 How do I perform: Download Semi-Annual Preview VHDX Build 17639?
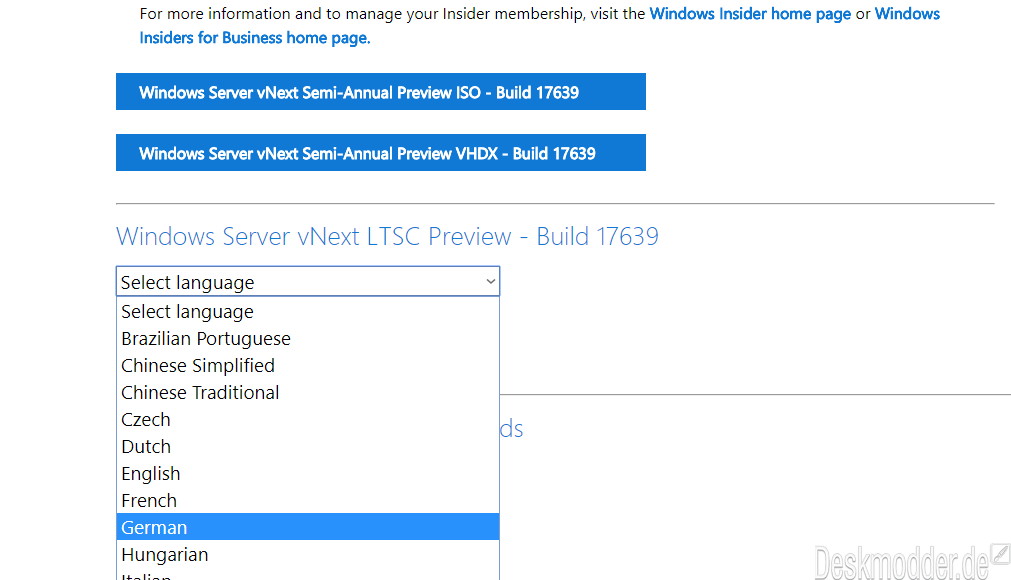click(380, 153)
